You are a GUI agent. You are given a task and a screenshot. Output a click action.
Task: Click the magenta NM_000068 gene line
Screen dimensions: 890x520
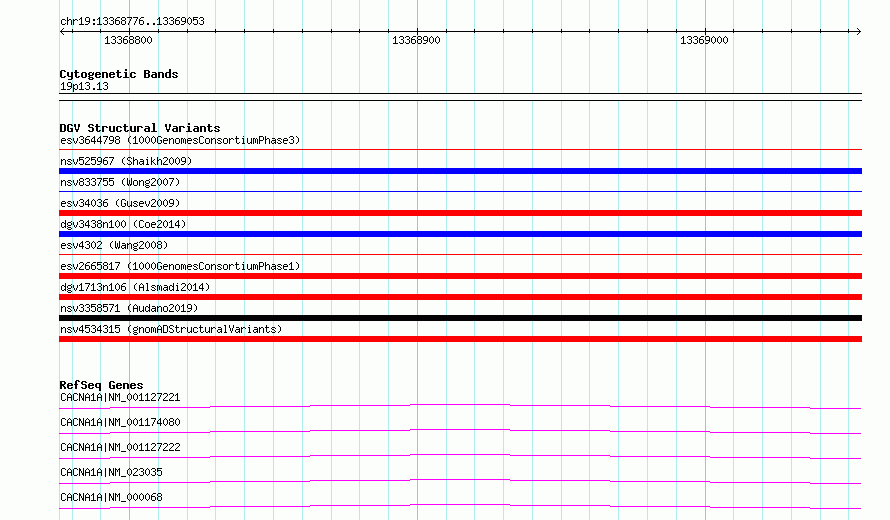click(460, 506)
